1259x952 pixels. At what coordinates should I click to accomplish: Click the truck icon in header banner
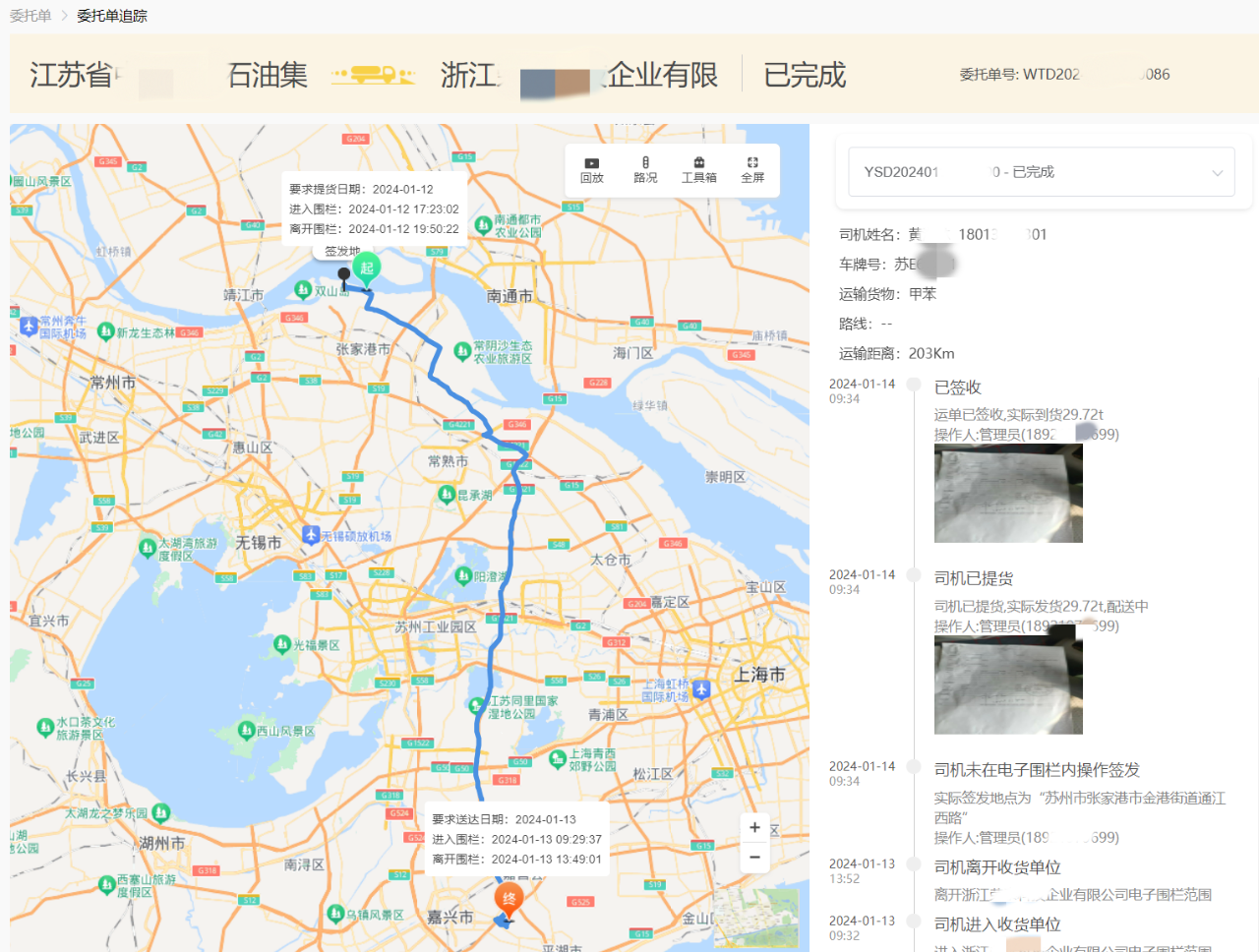pyautogui.click(x=374, y=75)
